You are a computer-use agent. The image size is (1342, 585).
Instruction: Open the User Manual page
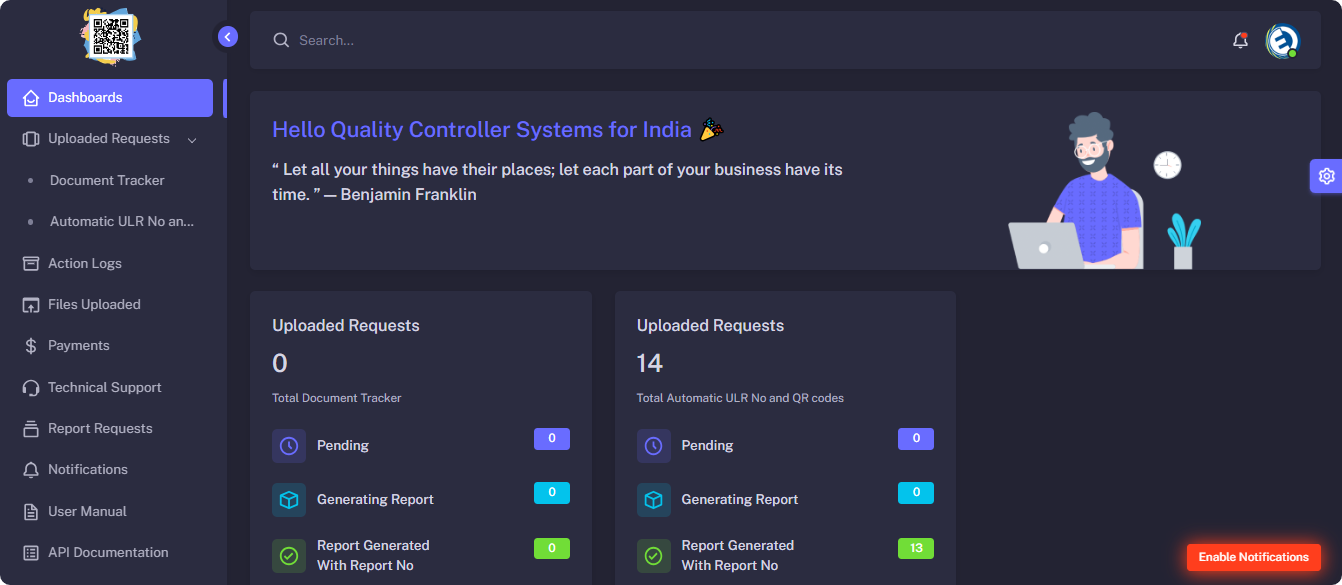pos(87,512)
